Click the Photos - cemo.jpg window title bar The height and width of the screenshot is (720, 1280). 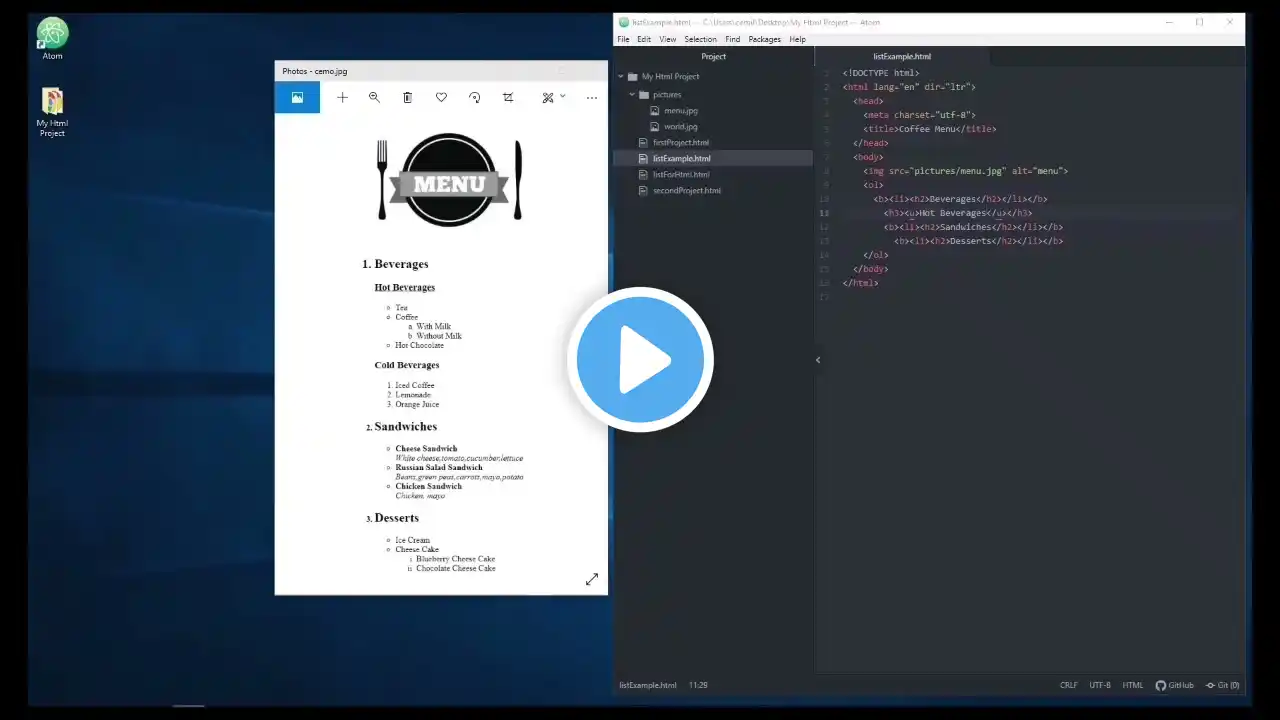(441, 71)
